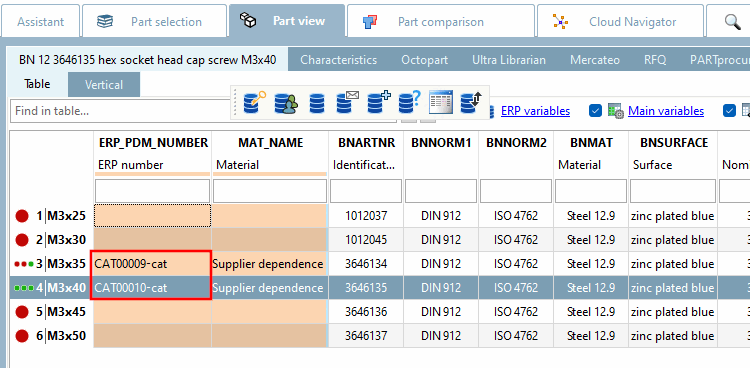Open the Characteristics tab
Image resolution: width=750 pixels, height=368 pixels.
[x=339, y=60]
